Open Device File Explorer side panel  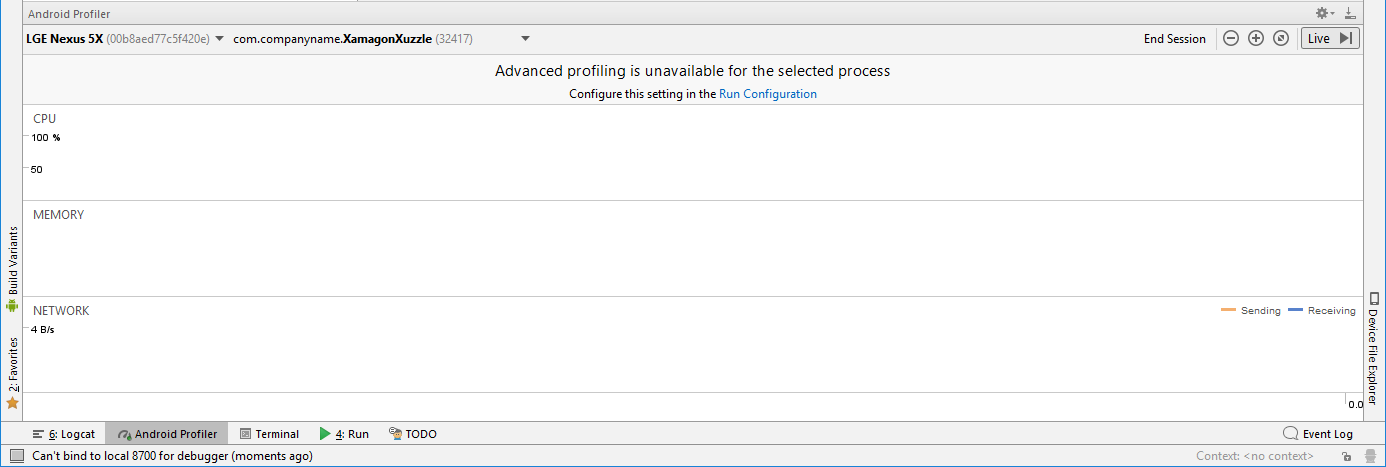click(1373, 348)
